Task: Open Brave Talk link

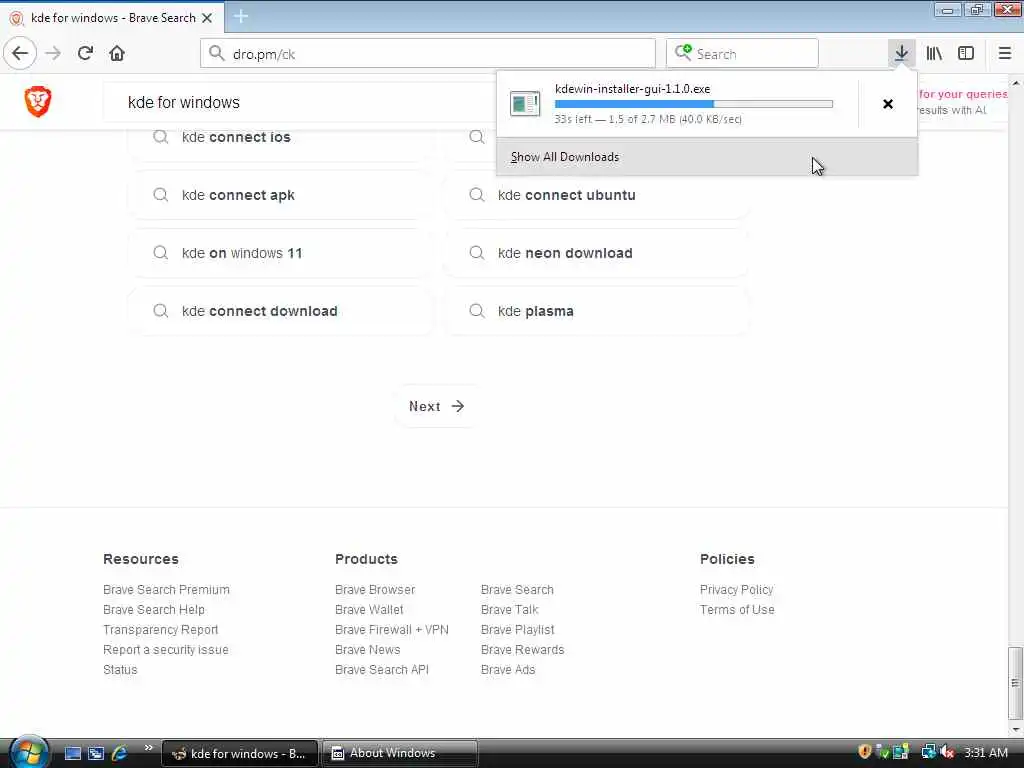Action: pos(509,610)
